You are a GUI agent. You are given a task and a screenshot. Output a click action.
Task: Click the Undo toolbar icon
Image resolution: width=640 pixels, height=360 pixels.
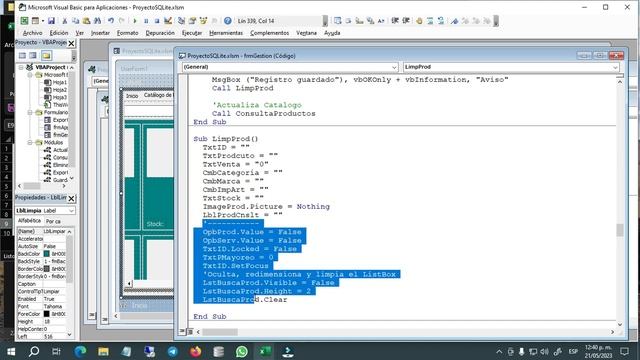[x=111, y=21]
